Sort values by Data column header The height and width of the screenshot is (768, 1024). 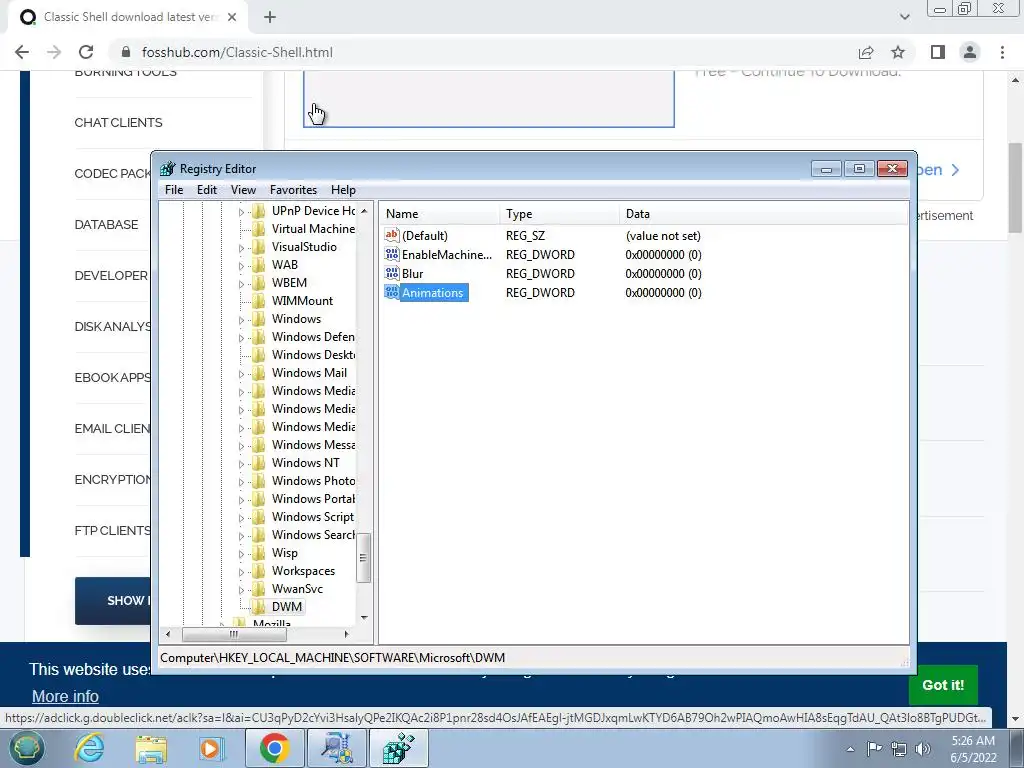tap(763, 214)
